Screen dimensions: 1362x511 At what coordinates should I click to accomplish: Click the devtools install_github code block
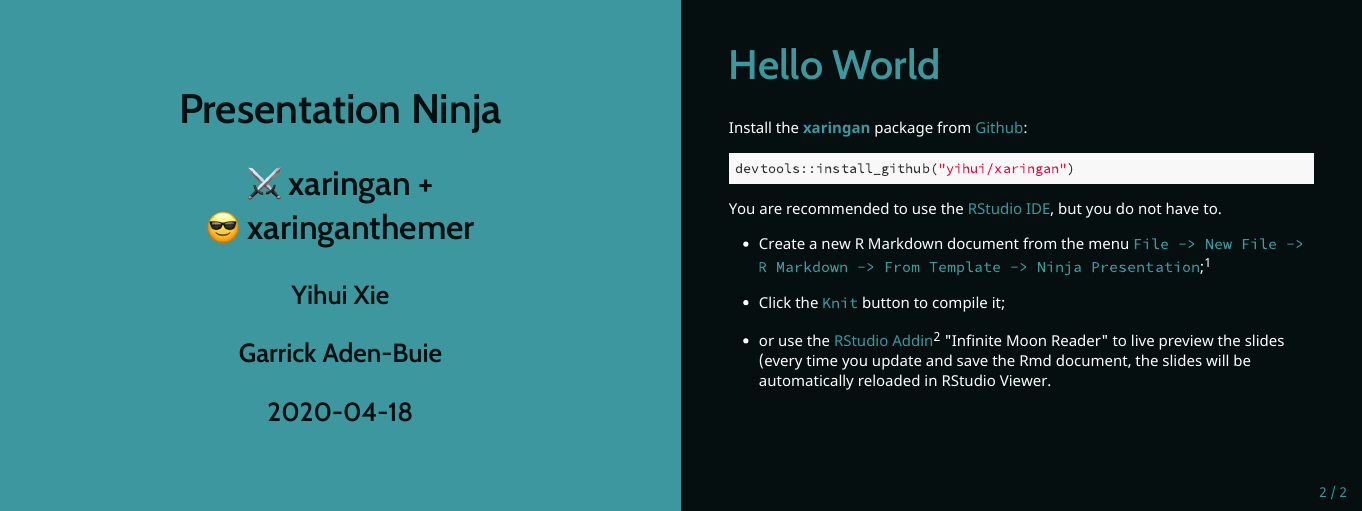(1021, 168)
